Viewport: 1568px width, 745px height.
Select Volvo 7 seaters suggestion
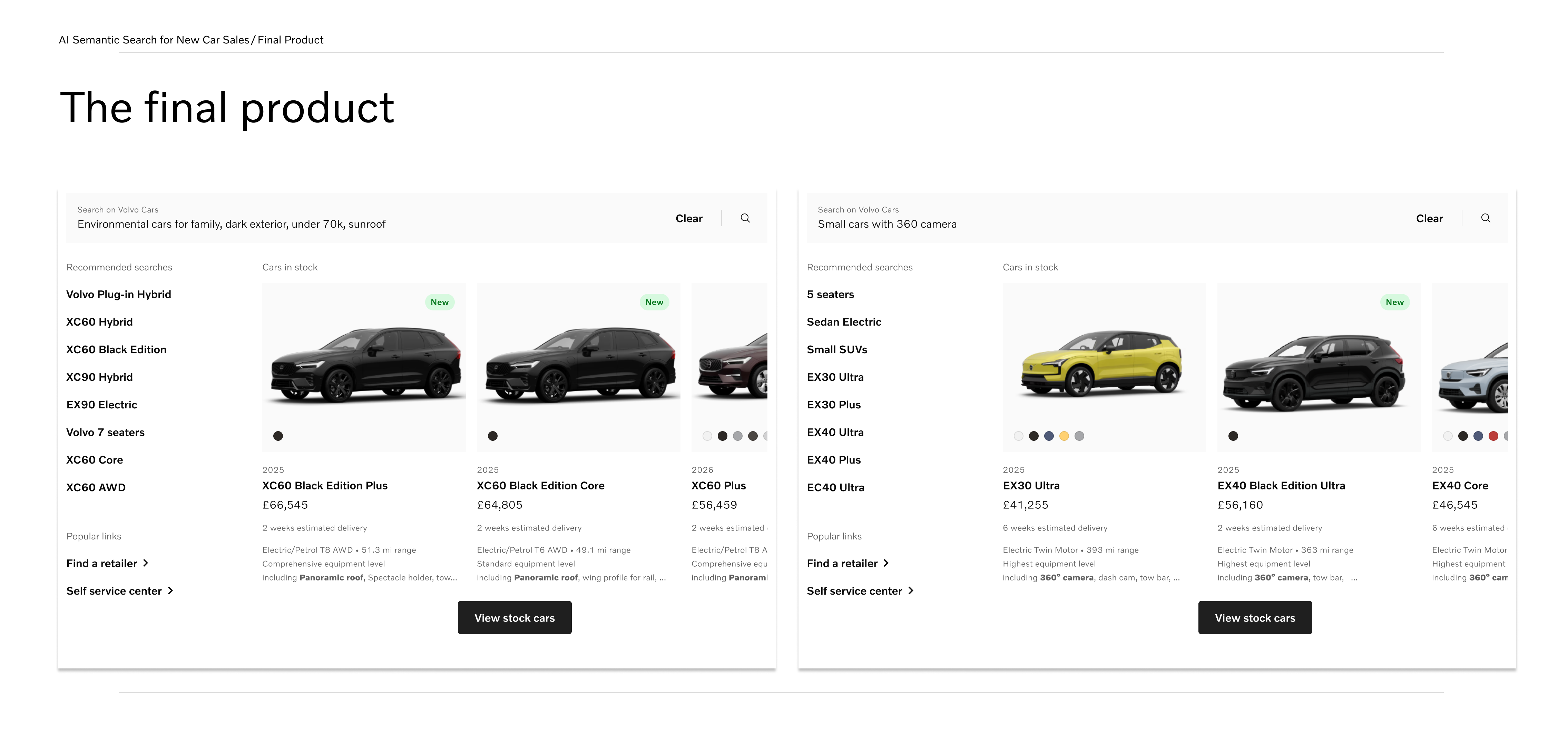coord(105,433)
